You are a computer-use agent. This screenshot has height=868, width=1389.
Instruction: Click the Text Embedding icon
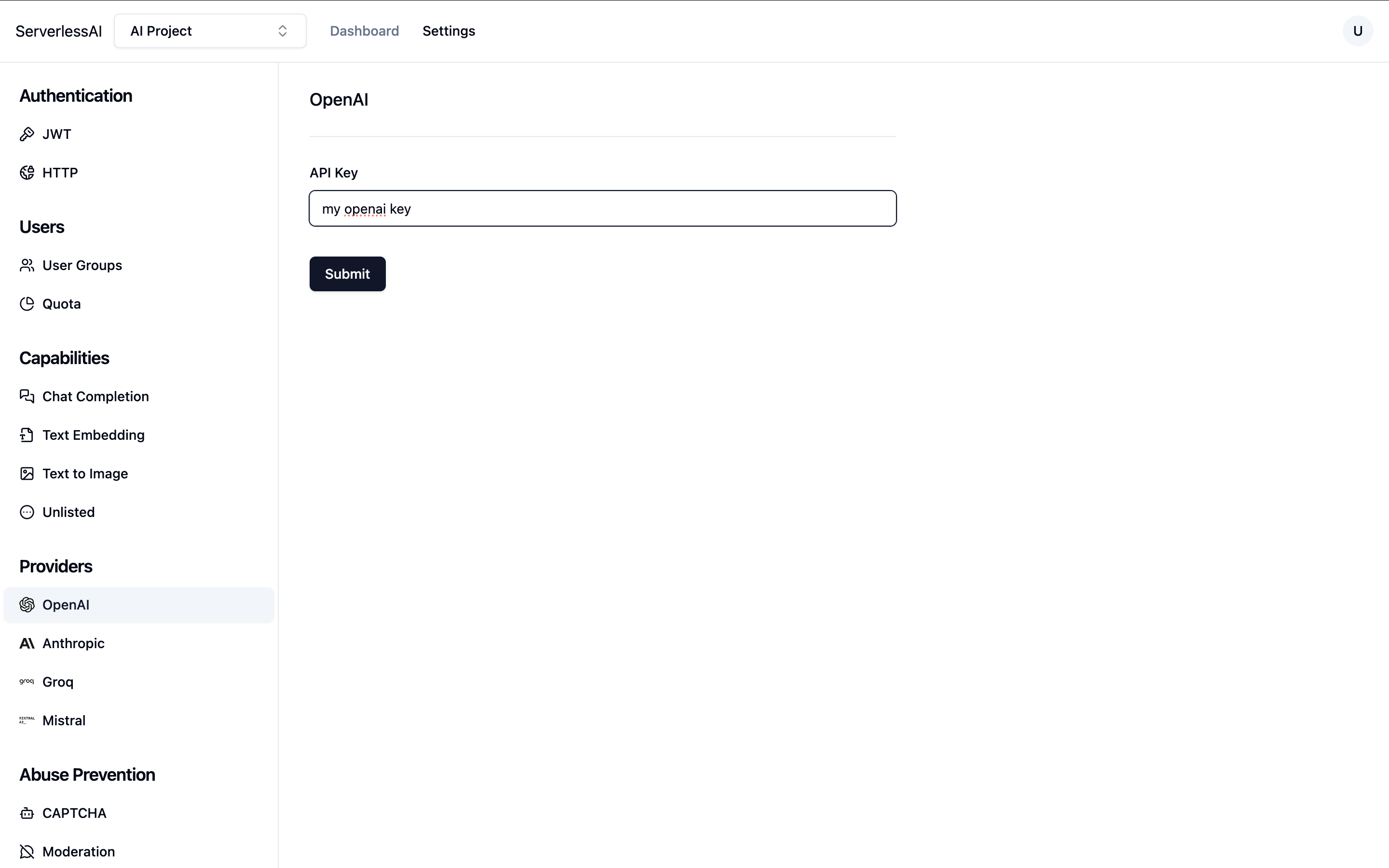click(27, 435)
